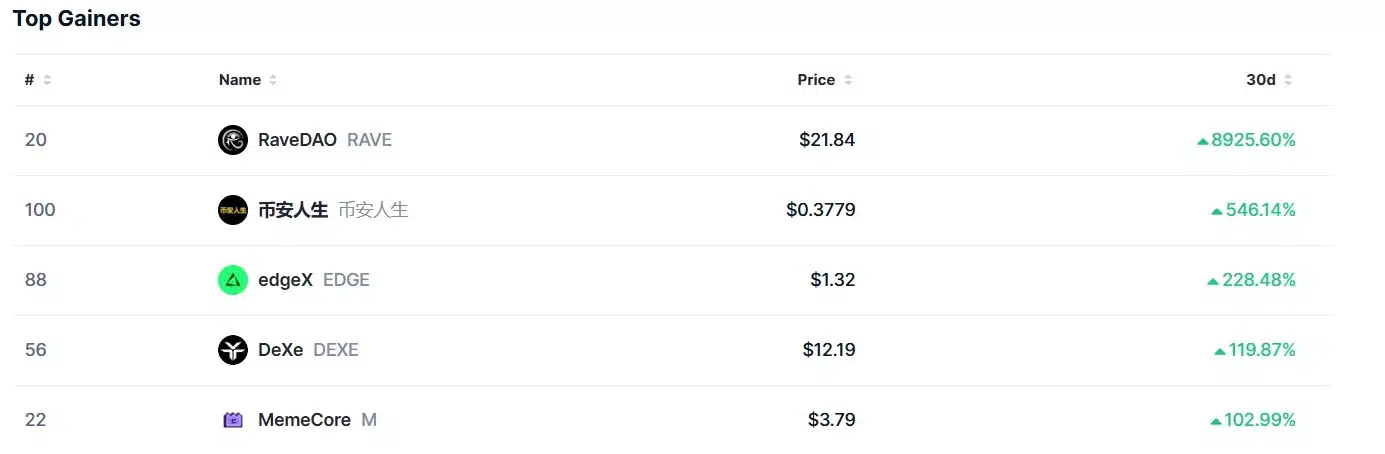
Task: Sort by rank using # sort arrows
Action: pyautogui.click(x=47, y=80)
